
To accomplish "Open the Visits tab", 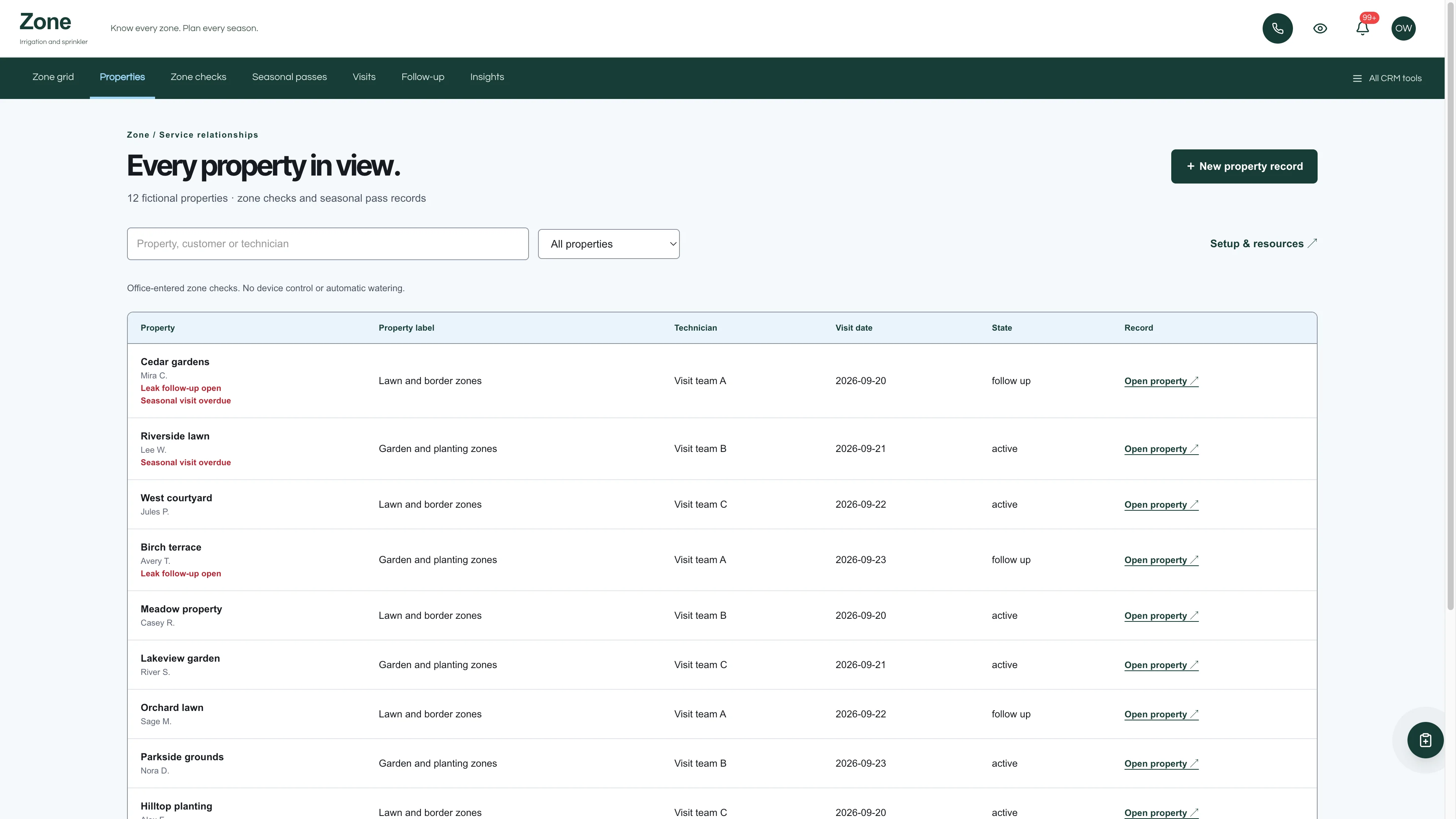I will tap(364, 77).
